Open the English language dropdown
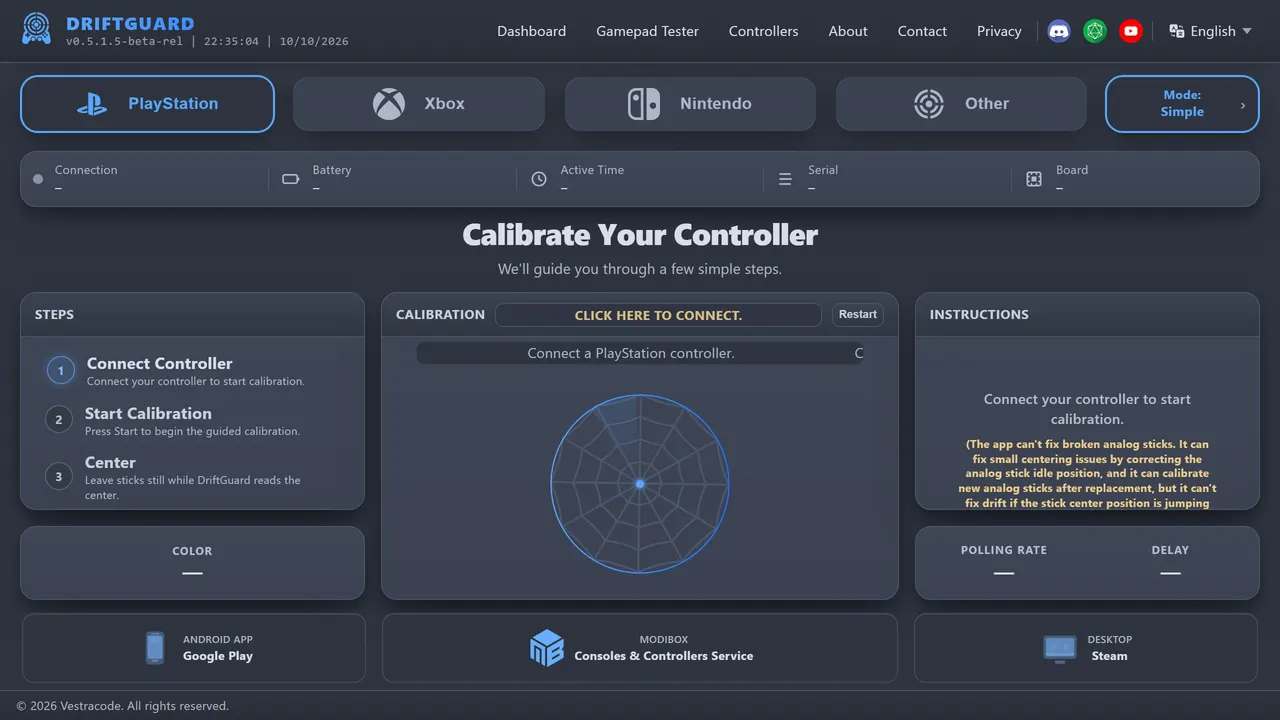The image size is (1280, 720). coord(1211,31)
